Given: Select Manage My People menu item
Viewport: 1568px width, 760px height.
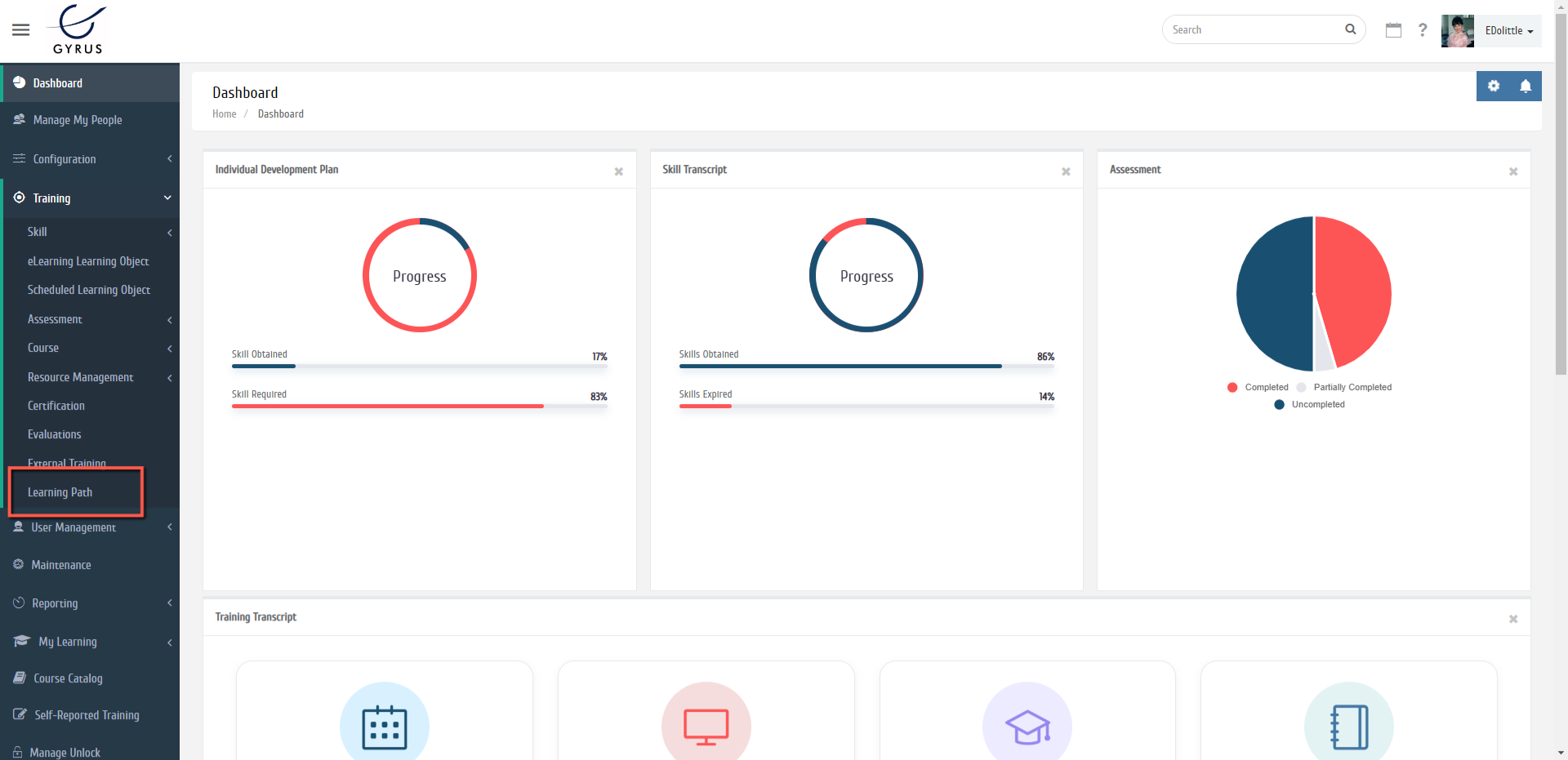Looking at the screenshot, I should (78, 120).
